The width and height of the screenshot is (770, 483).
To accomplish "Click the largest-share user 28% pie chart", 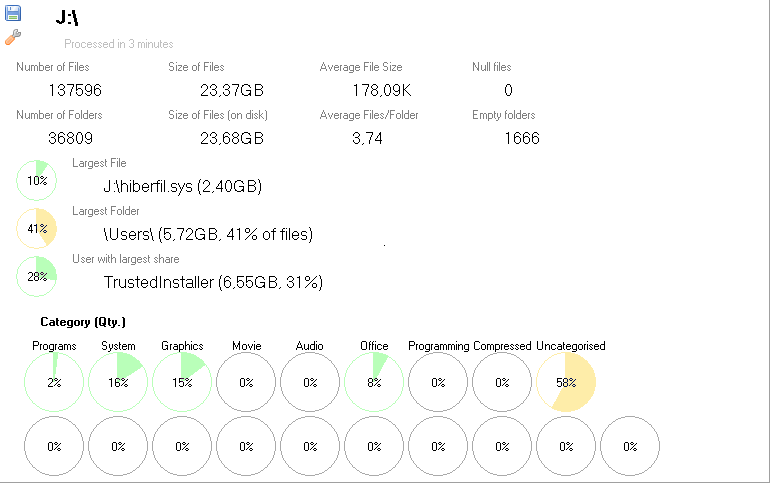I will click(x=37, y=277).
